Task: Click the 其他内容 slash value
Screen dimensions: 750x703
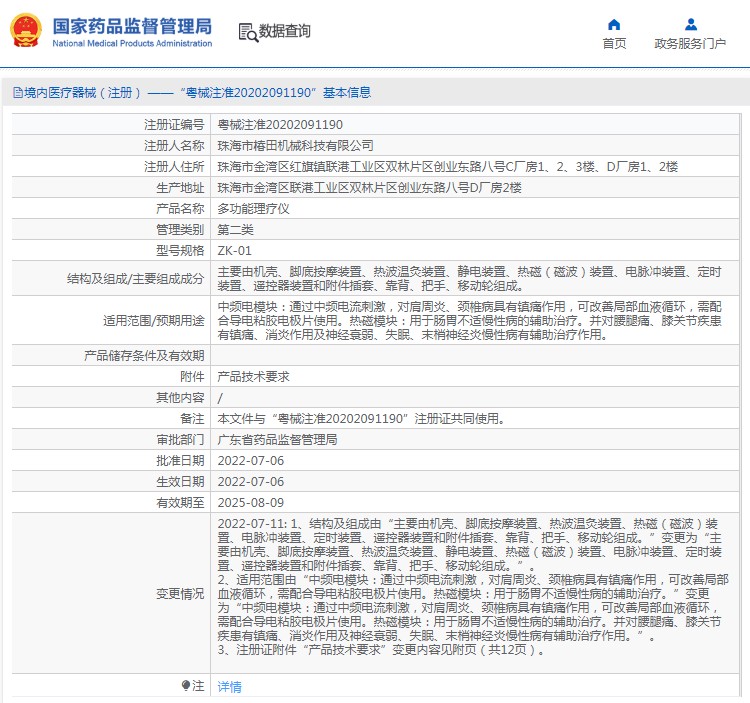Action: click(220, 398)
